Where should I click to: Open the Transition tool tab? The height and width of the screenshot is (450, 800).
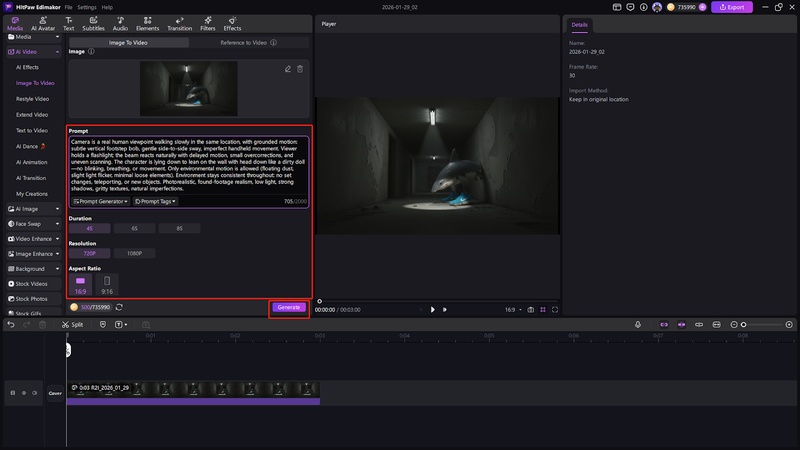tap(179, 23)
